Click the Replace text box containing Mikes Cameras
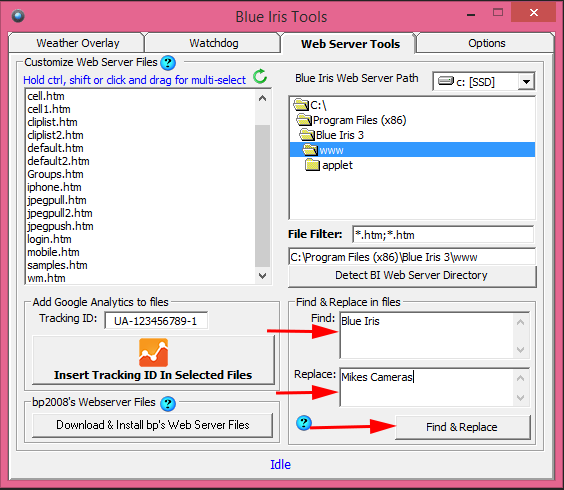564x490 pixels. point(427,387)
